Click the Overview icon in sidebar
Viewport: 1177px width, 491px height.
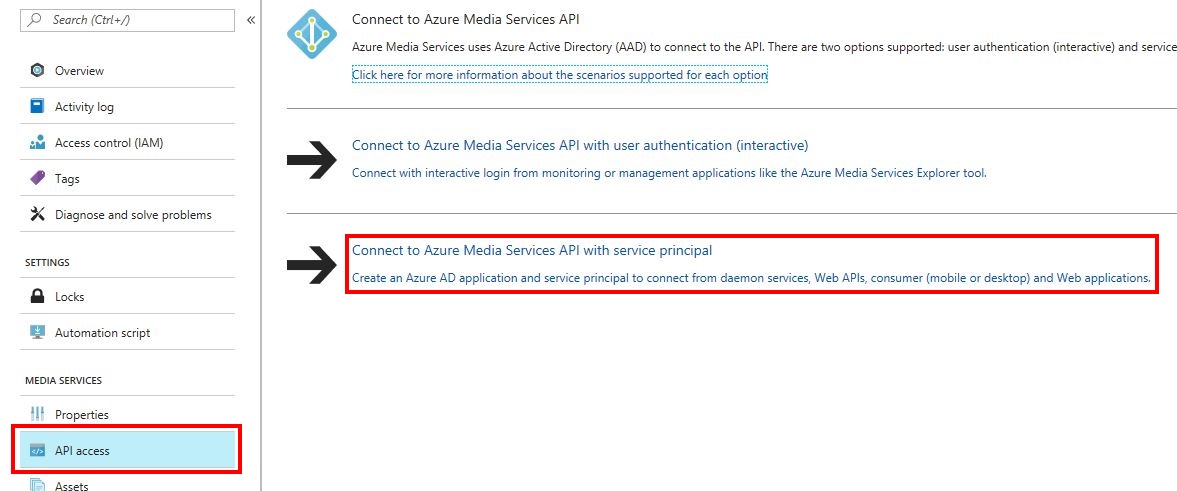(37, 71)
